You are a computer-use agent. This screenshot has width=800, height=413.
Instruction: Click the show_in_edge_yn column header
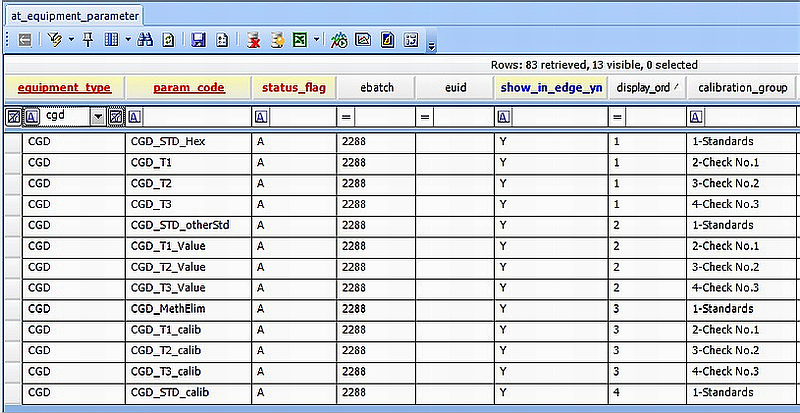click(x=551, y=88)
